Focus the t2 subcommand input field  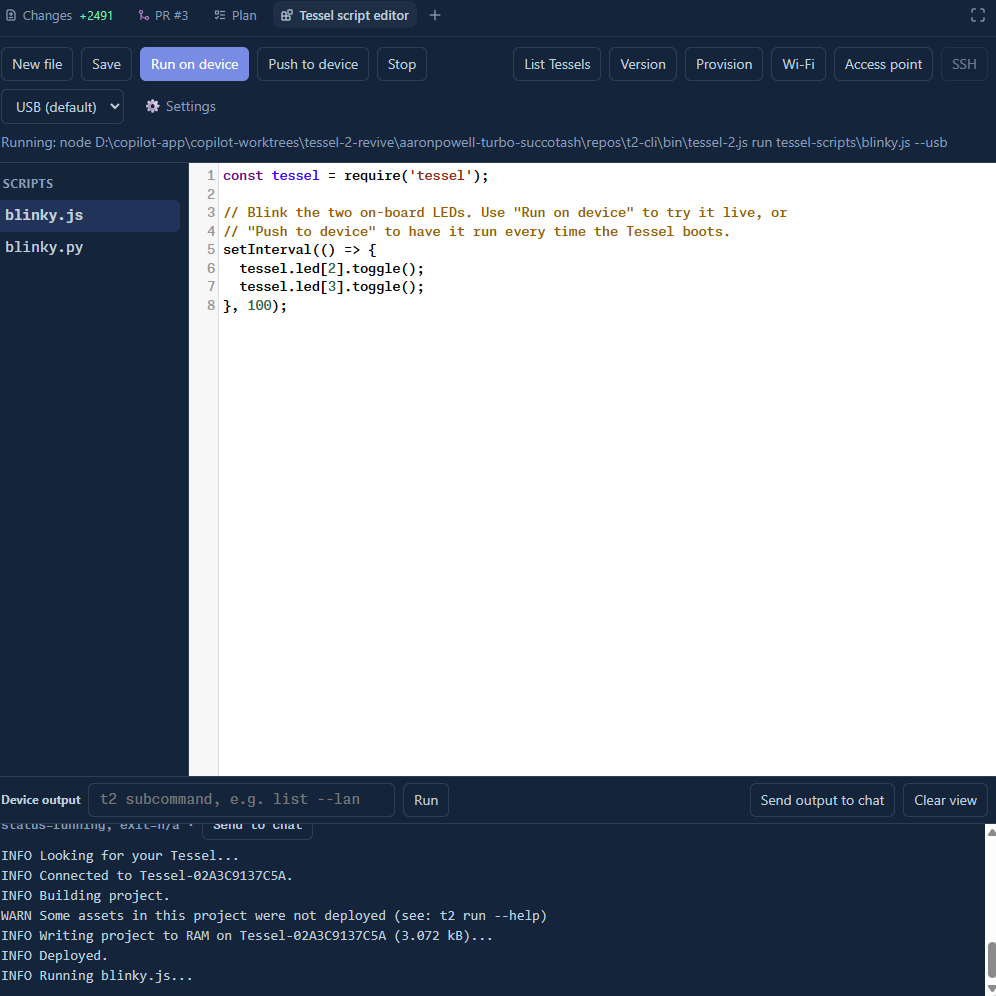point(241,800)
